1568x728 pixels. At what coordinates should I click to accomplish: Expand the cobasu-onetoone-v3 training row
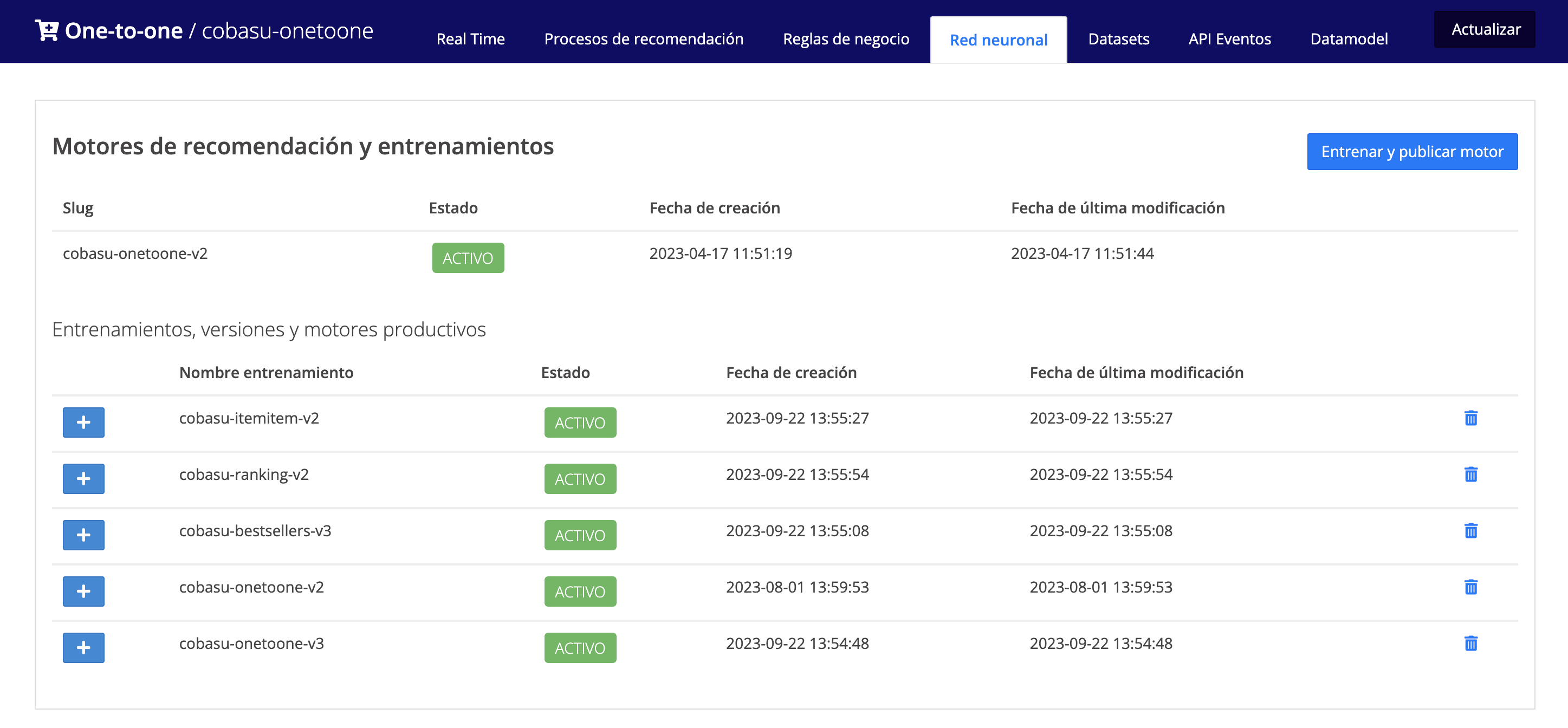tap(83, 648)
